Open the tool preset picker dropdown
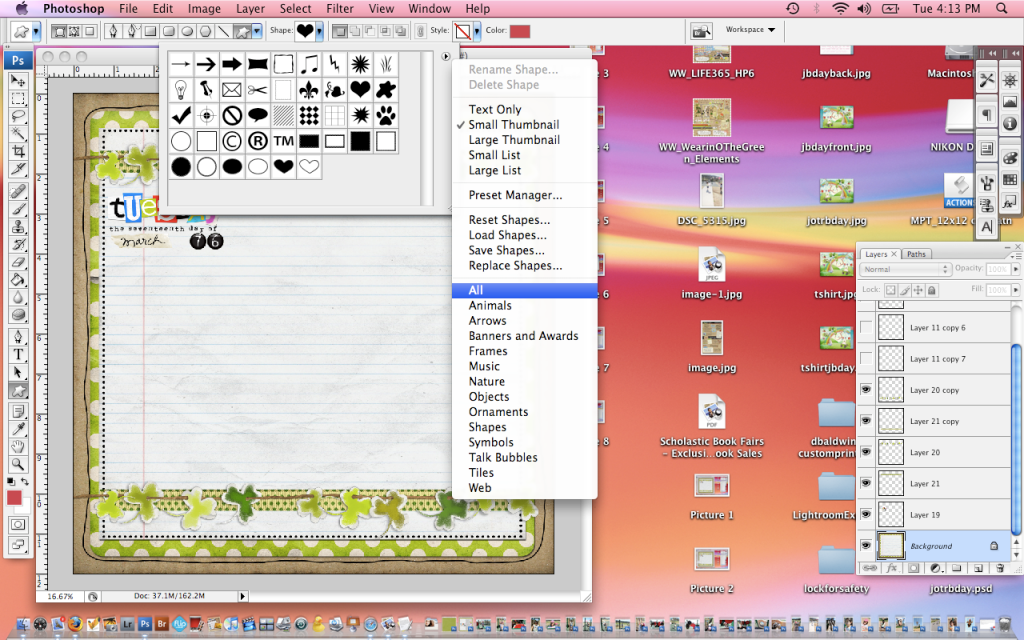 coord(36,31)
